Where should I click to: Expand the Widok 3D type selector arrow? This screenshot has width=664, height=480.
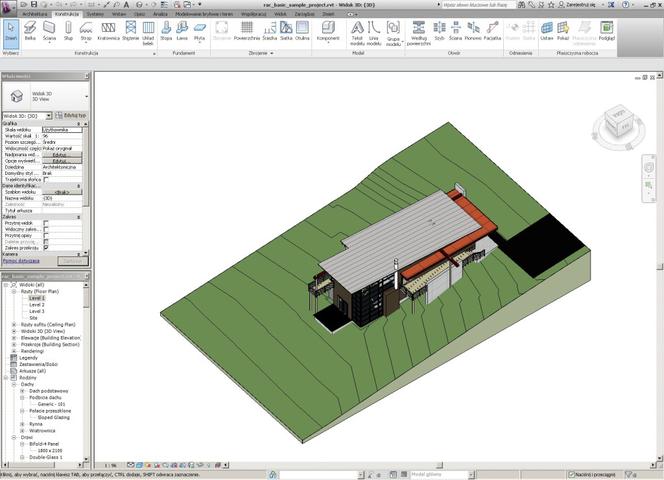86,97
